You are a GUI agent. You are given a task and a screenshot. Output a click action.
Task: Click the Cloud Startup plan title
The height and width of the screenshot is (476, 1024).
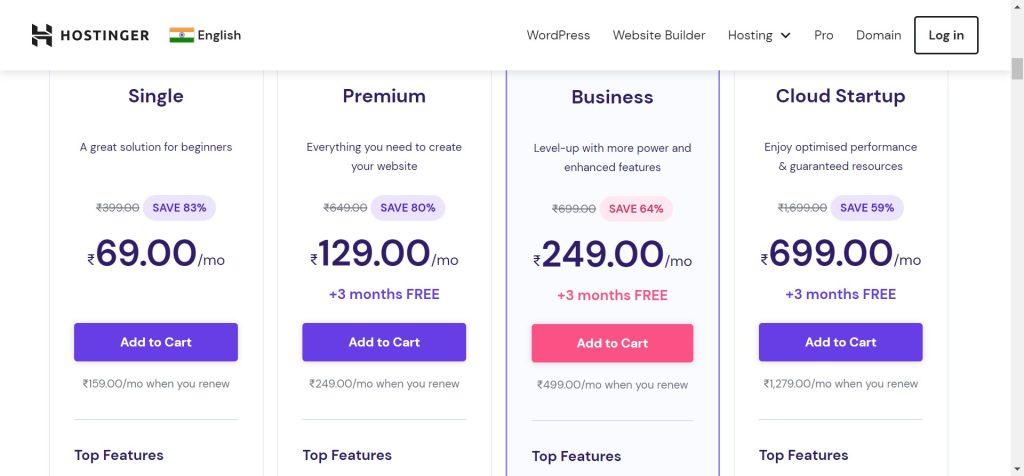(840, 96)
